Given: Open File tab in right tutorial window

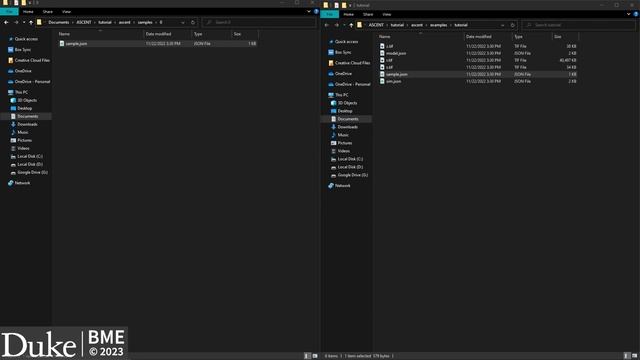Looking at the screenshot, I should pyautogui.click(x=329, y=14).
